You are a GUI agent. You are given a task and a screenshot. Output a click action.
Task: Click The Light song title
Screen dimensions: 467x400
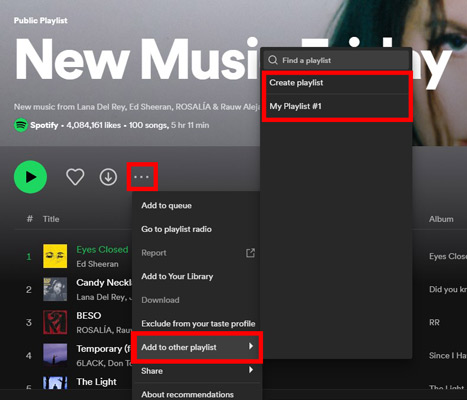tap(96, 382)
